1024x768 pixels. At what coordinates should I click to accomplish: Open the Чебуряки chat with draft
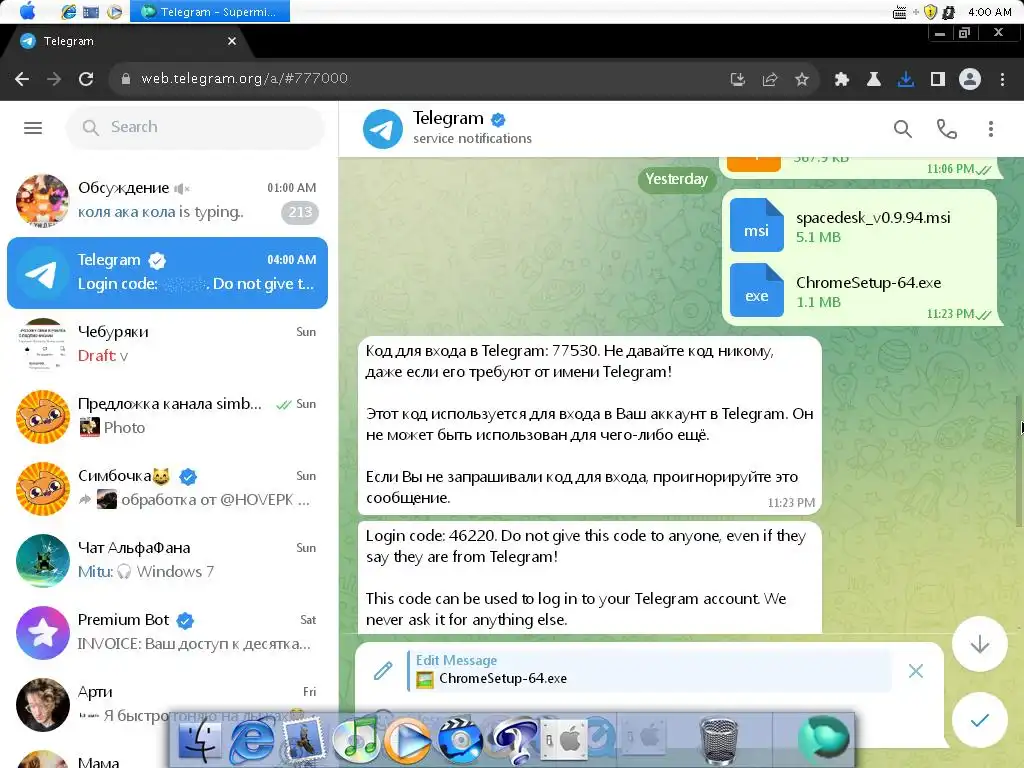(167, 344)
